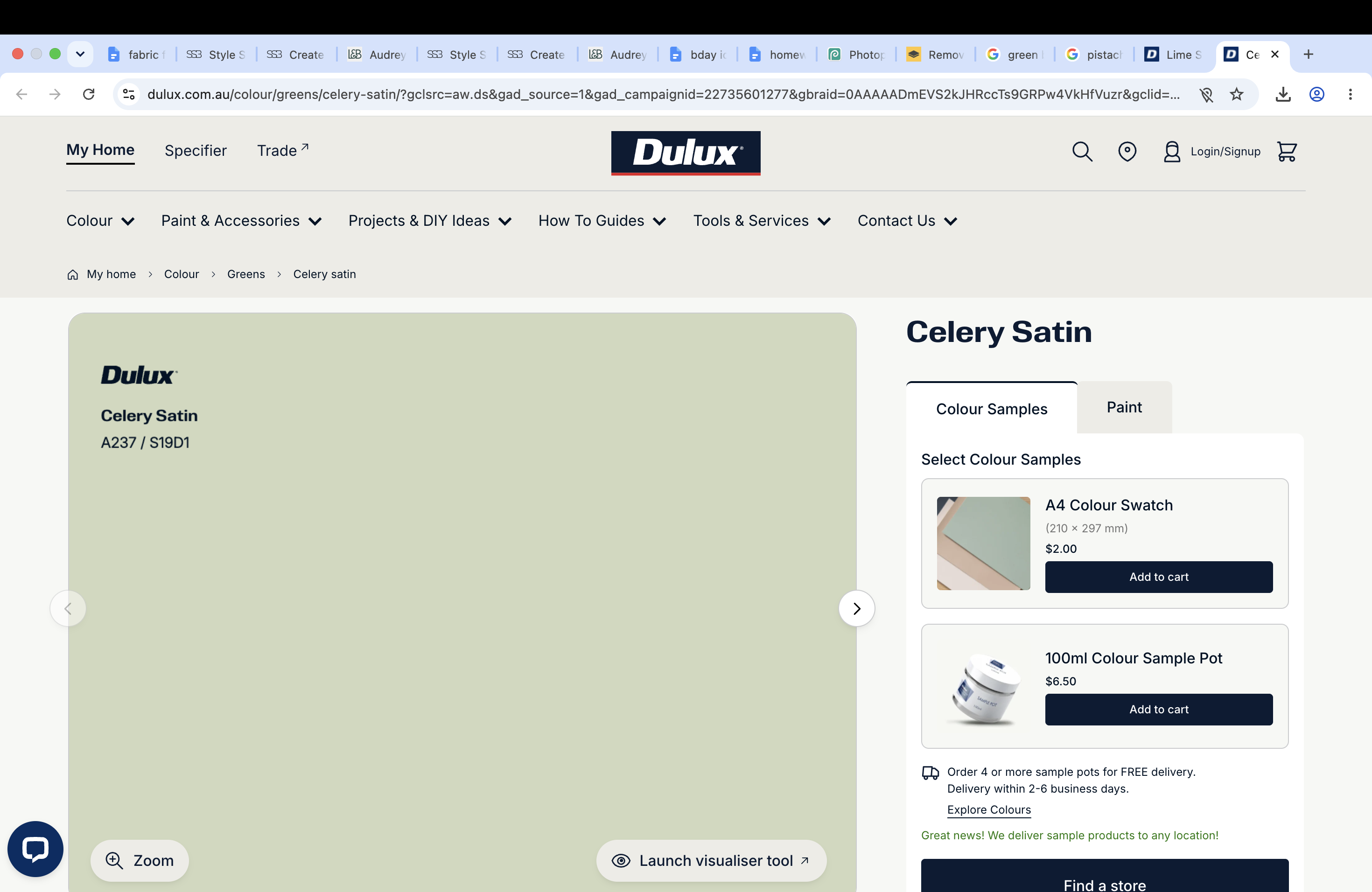Click the $6.50 price

point(1061,681)
